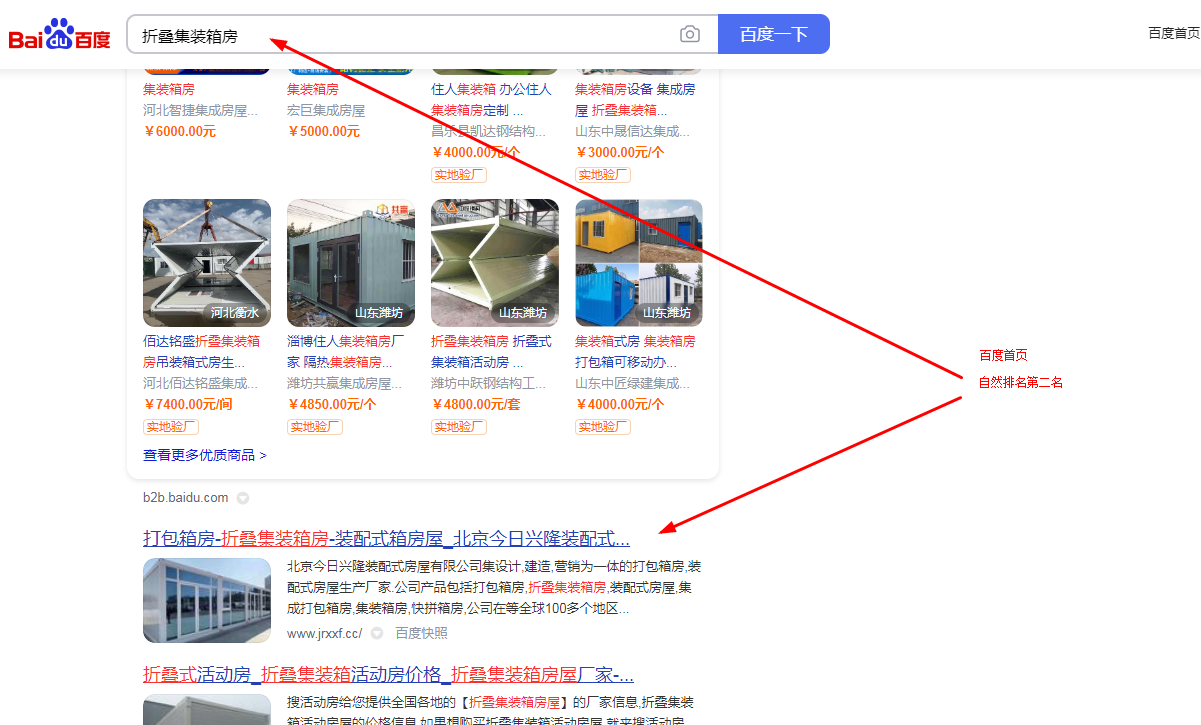Click the 实地验厂 badge under ￥3000.00元/个
This screenshot has height=725, width=1201.
click(603, 175)
